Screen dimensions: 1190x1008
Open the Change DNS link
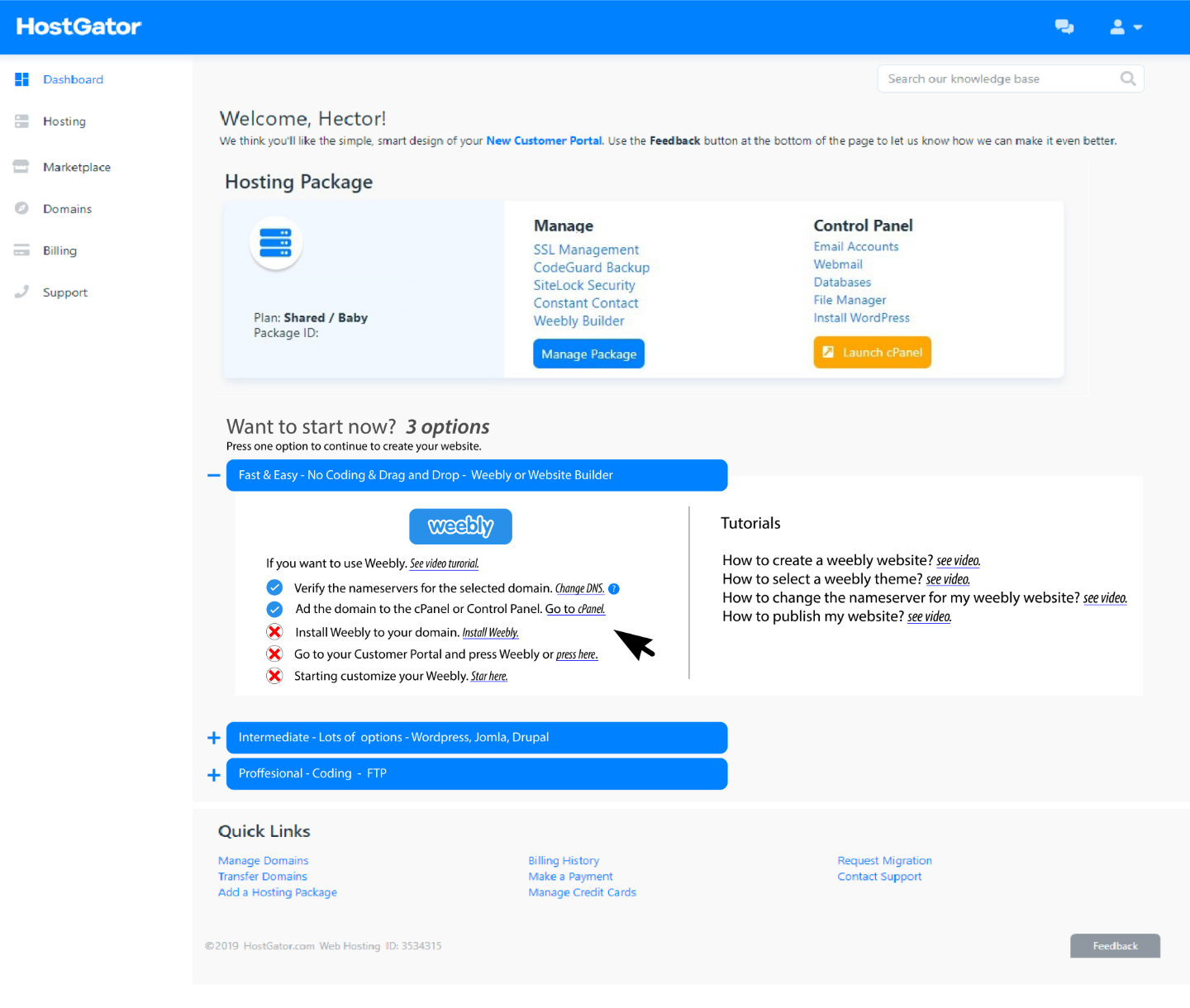(x=580, y=588)
